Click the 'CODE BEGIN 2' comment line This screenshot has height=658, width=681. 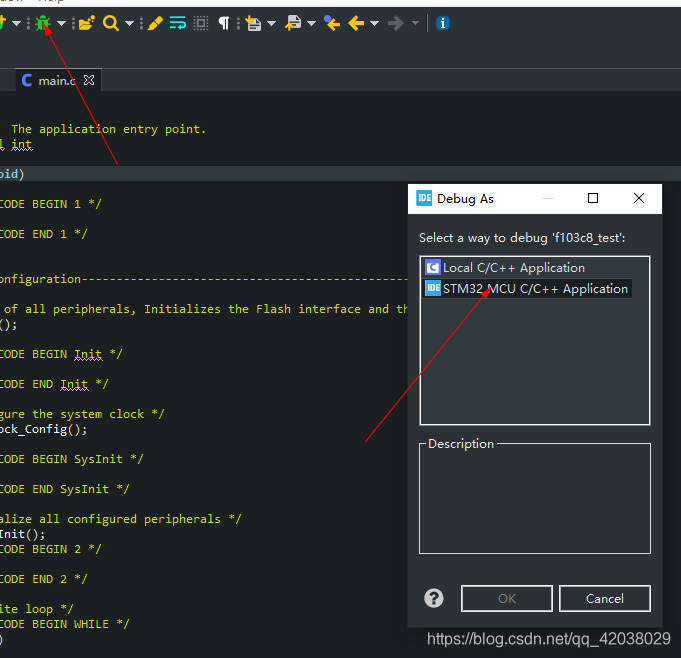tap(50, 549)
